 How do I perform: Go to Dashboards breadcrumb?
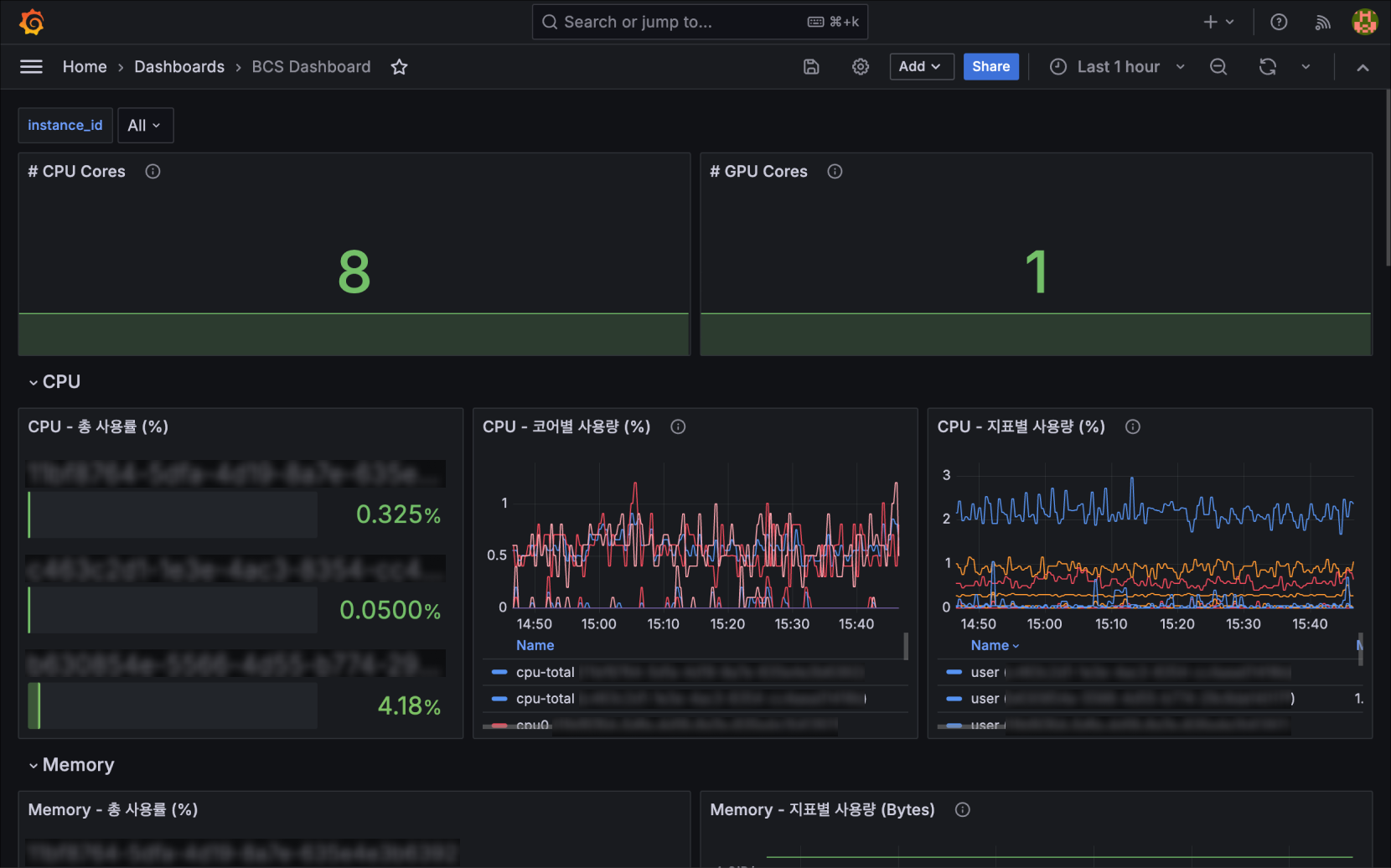(x=179, y=67)
